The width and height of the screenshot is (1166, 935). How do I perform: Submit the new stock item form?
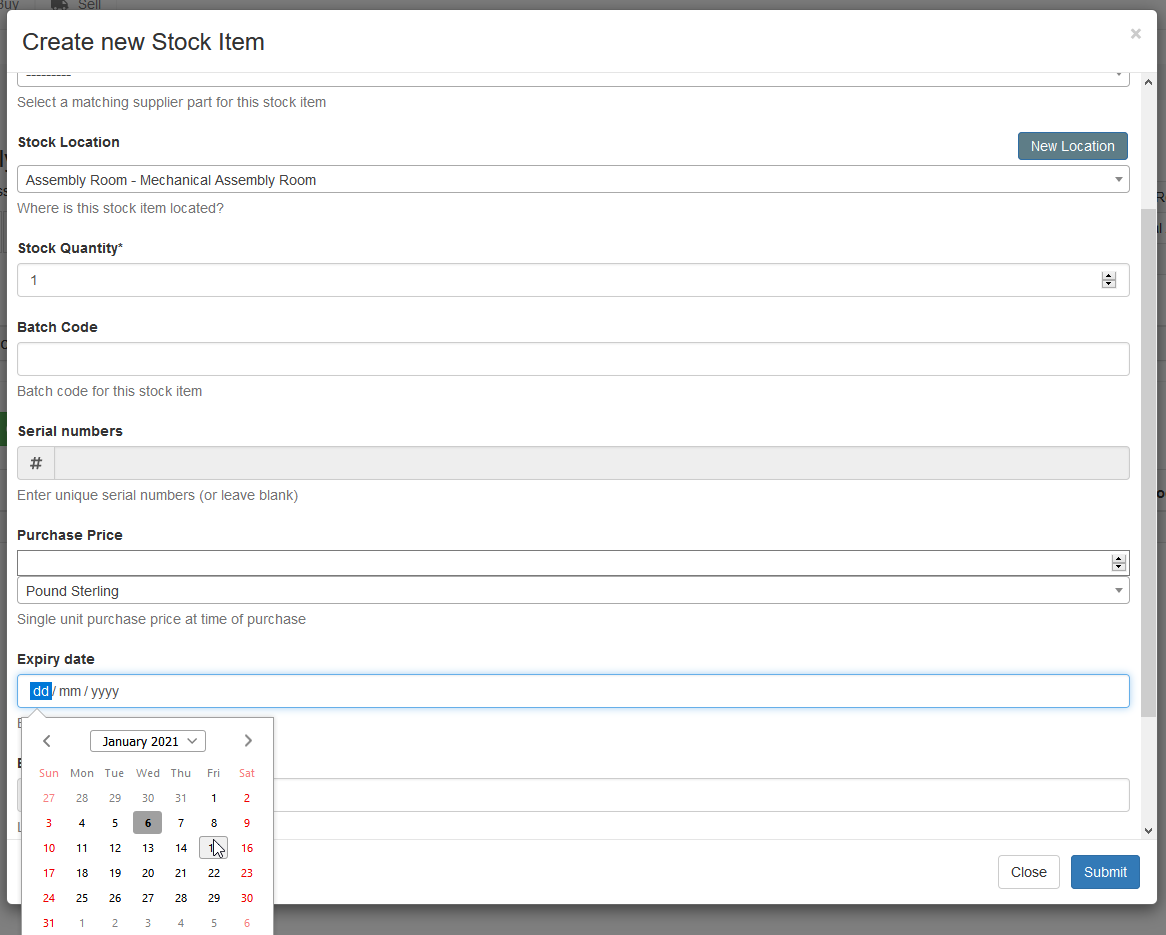(1105, 872)
